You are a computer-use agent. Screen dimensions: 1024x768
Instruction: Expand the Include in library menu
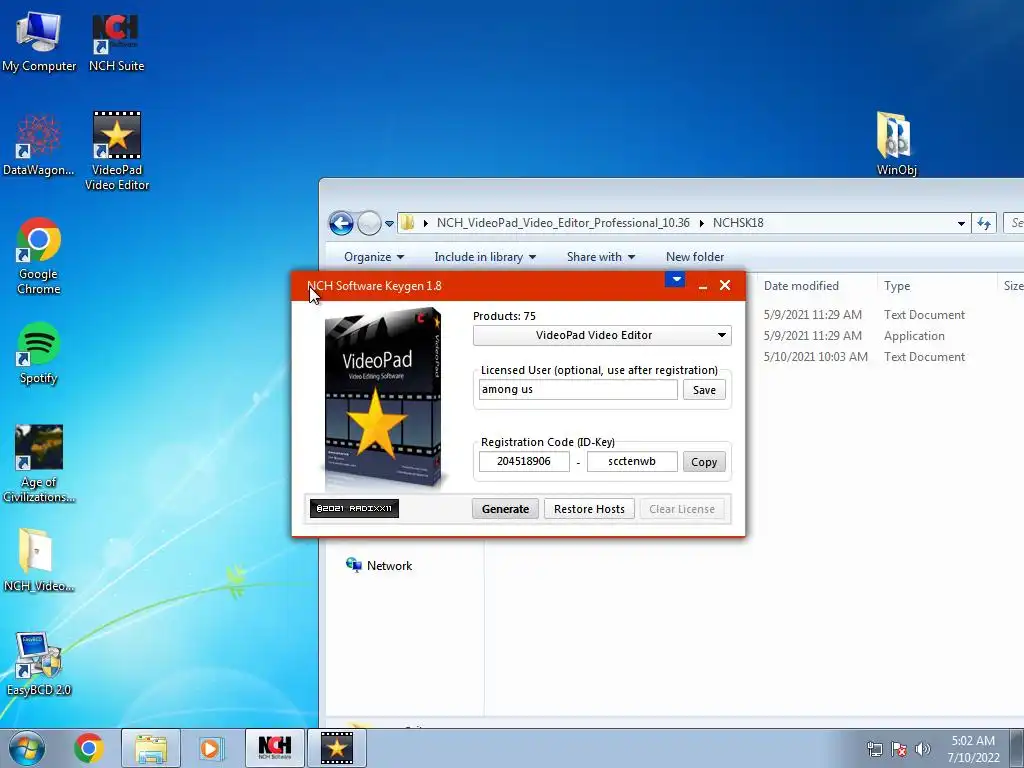(485, 257)
